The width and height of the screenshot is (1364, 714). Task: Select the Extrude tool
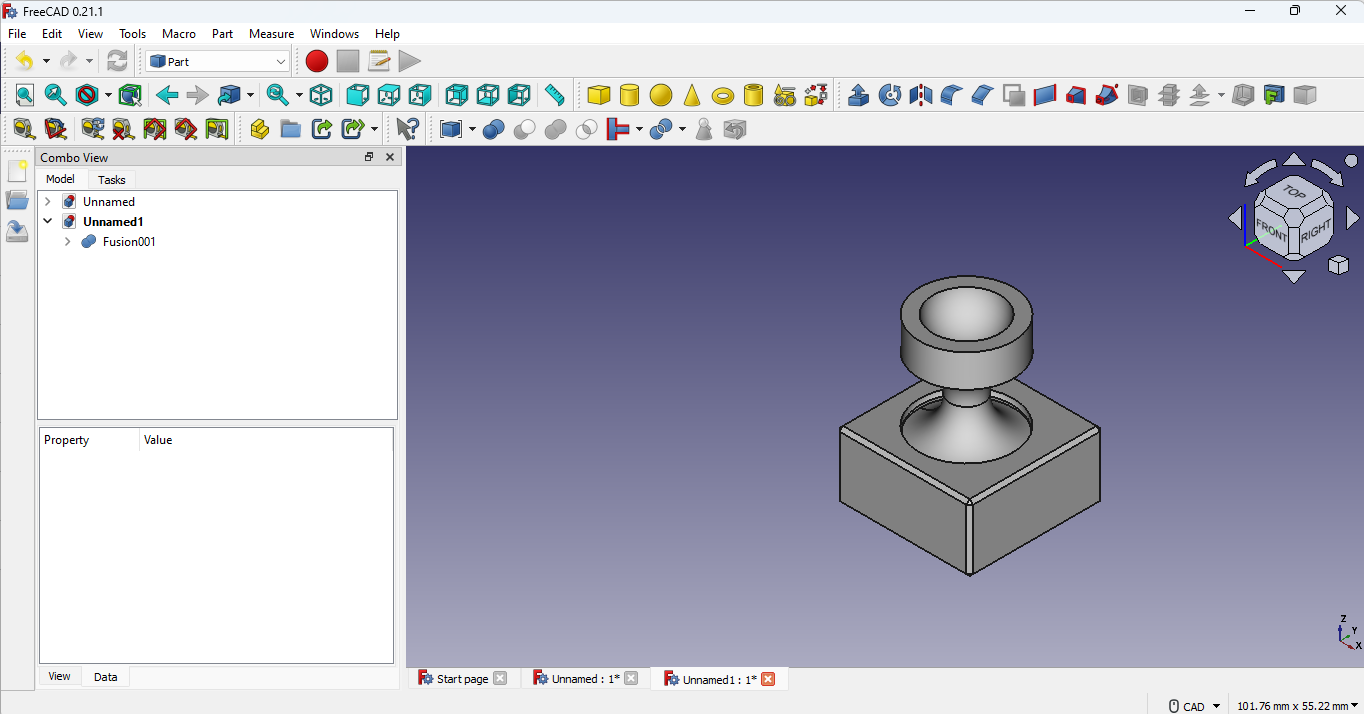coord(858,95)
